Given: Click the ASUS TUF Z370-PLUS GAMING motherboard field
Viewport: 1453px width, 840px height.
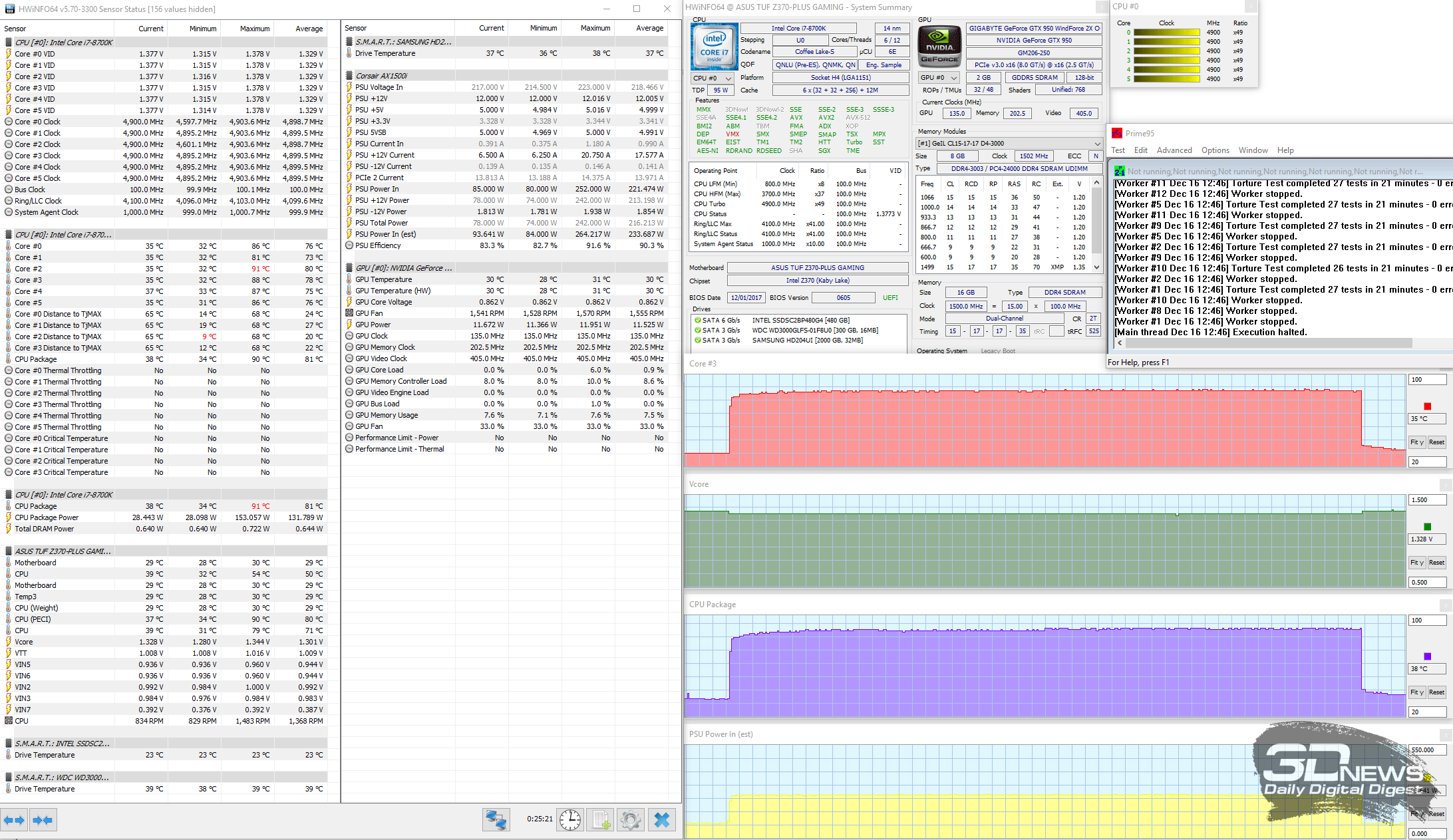Looking at the screenshot, I should click(x=818, y=267).
